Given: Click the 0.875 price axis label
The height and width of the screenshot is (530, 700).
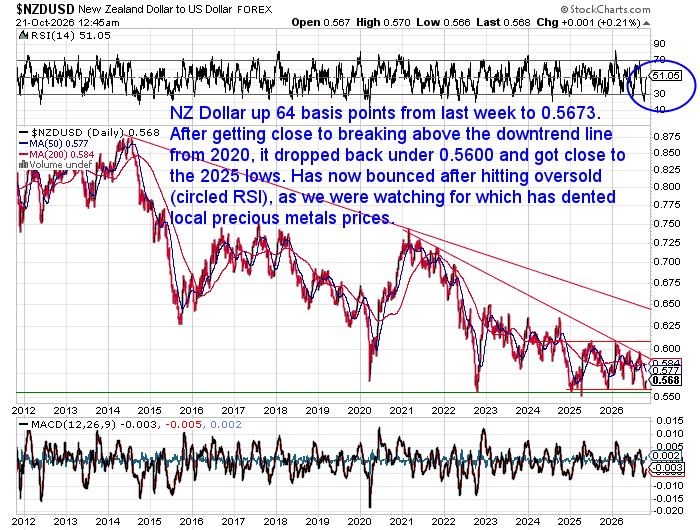Looking at the screenshot, I should coord(667,136).
